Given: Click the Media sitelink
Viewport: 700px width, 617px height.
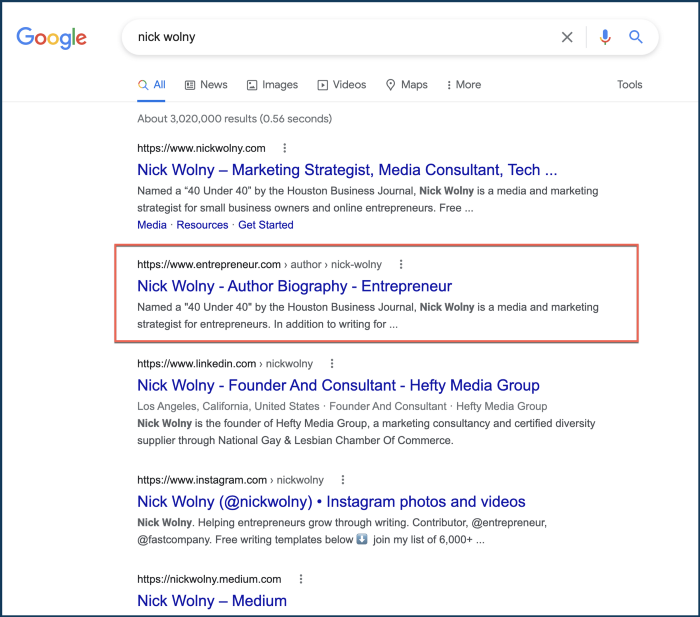Looking at the screenshot, I should [x=152, y=225].
